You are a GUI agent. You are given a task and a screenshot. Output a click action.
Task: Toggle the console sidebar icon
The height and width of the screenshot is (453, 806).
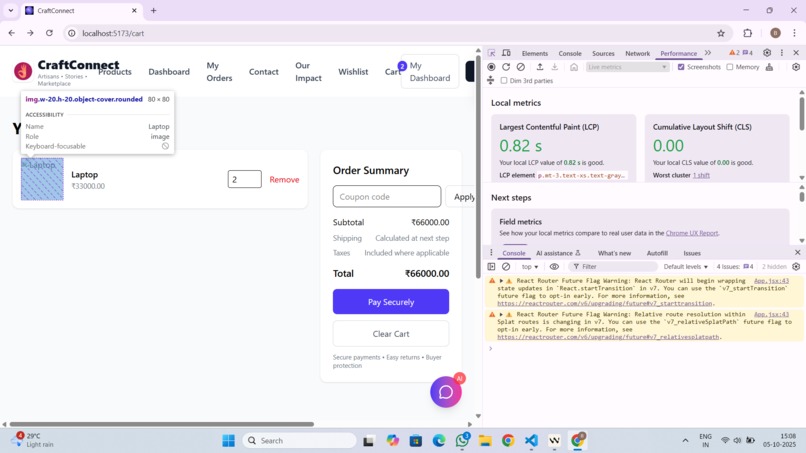tap(491, 266)
